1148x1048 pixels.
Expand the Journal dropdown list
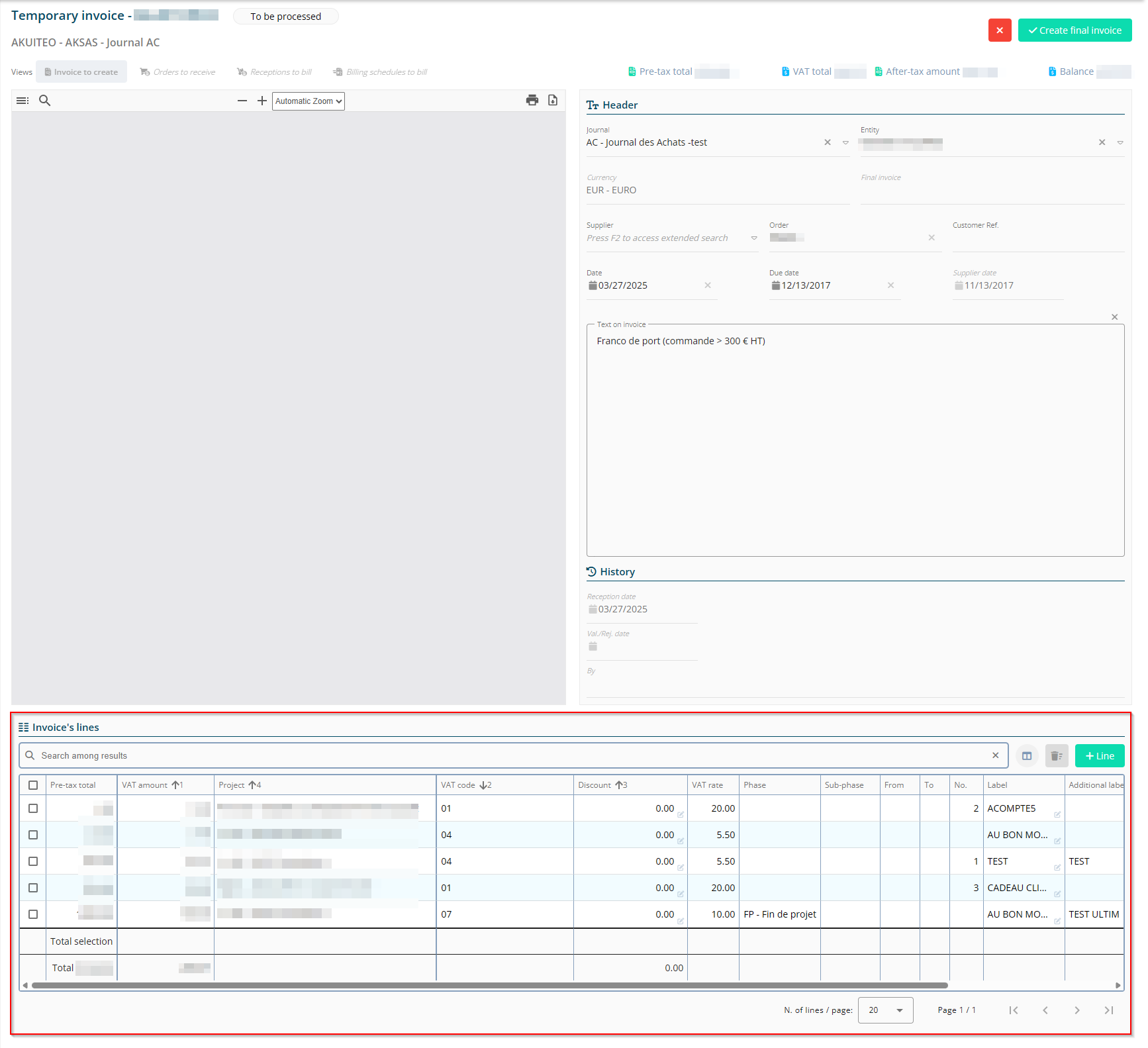click(x=845, y=143)
